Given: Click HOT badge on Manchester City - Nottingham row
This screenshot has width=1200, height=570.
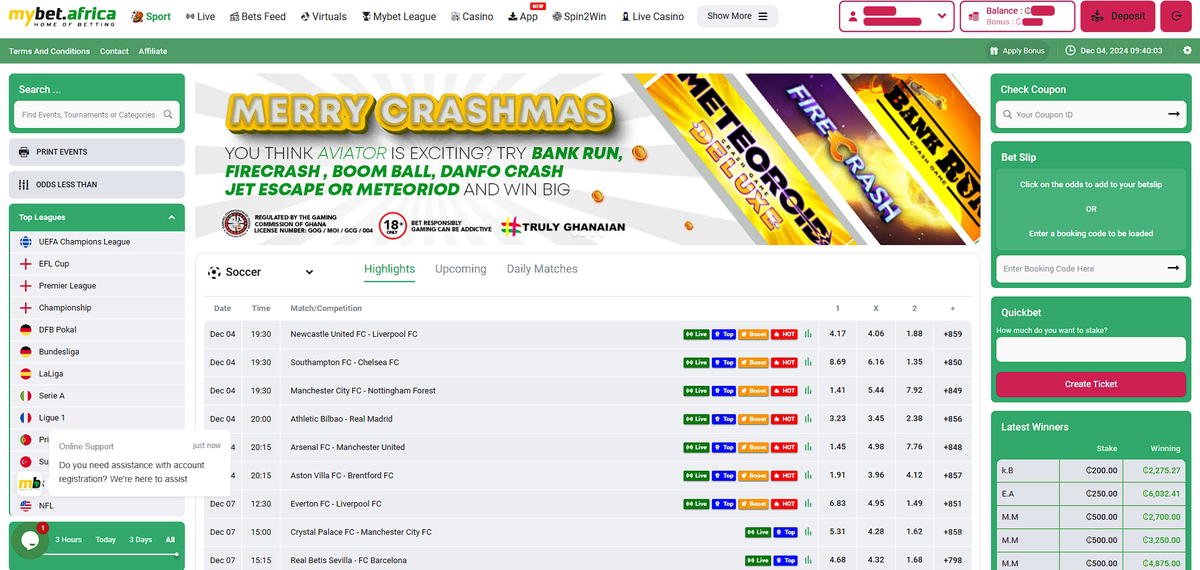Looking at the screenshot, I should point(784,391).
